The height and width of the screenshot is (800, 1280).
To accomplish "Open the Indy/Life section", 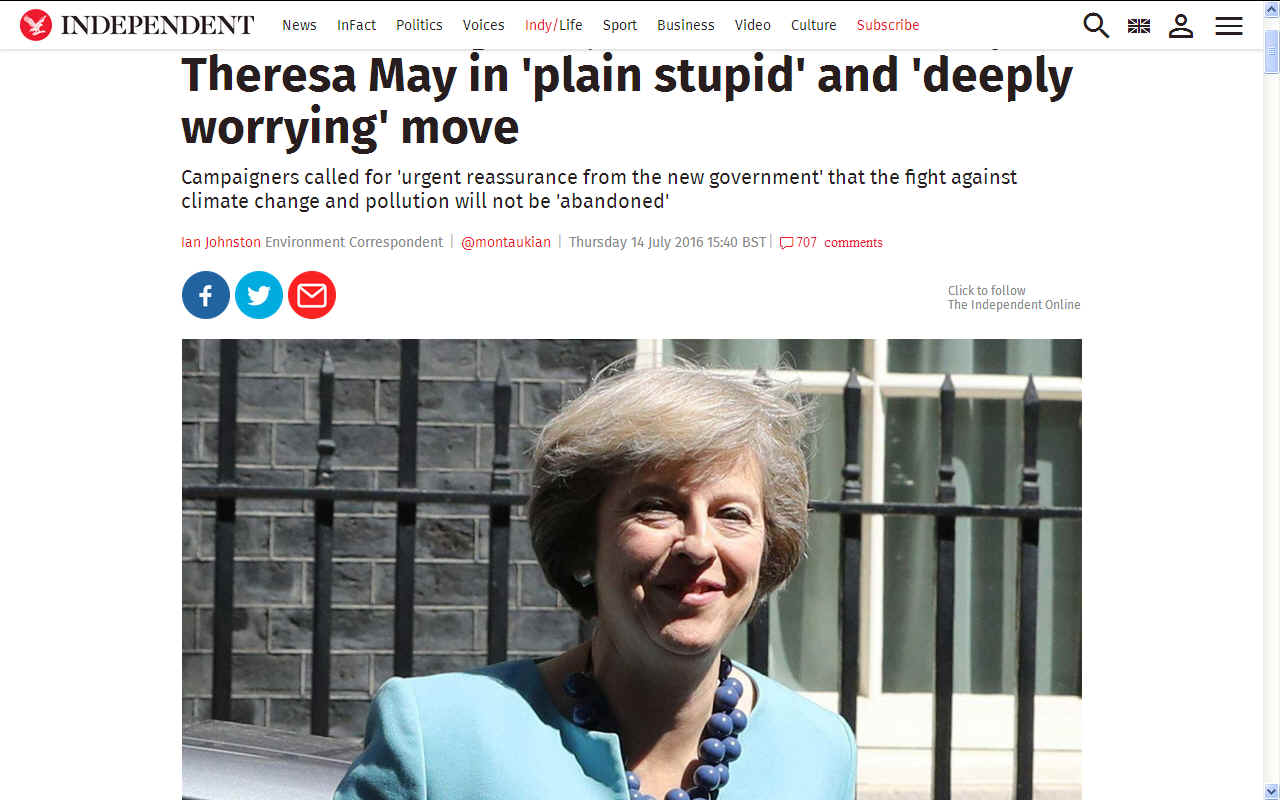I will pyautogui.click(x=553, y=25).
